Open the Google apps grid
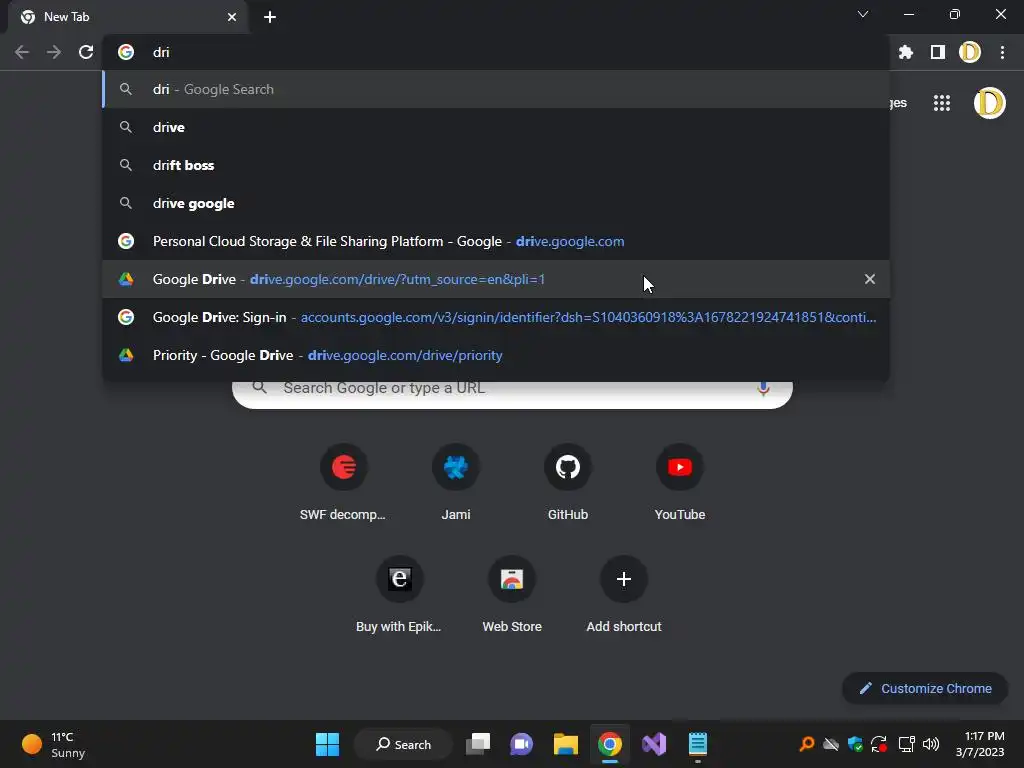The image size is (1024, 768). click(942, 103)
